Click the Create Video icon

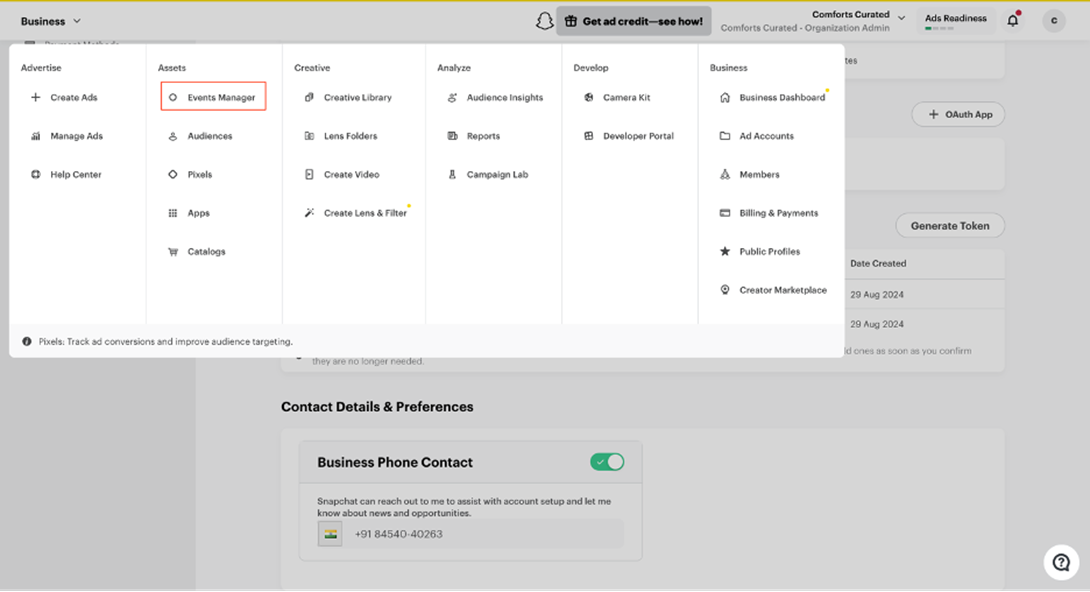(309, 174)
